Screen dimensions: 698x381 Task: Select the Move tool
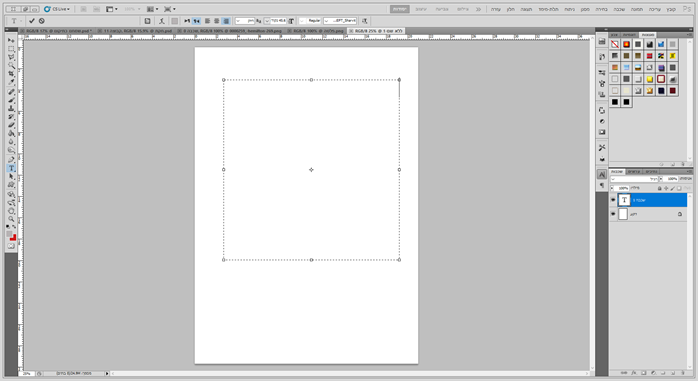(x=11, y=41)
